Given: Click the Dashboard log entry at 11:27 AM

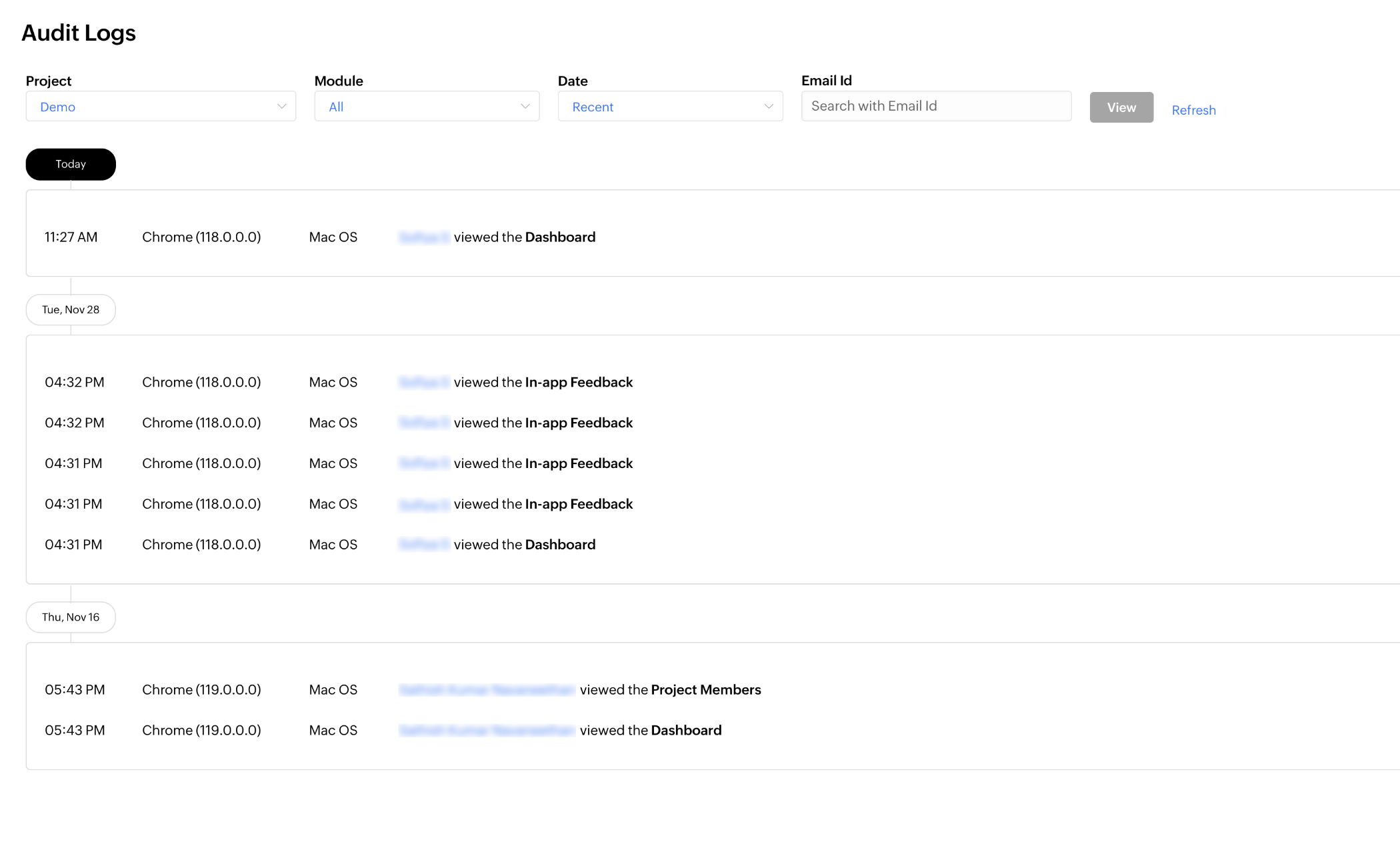Looking at the screenshot, I should [x=560, y=237].
